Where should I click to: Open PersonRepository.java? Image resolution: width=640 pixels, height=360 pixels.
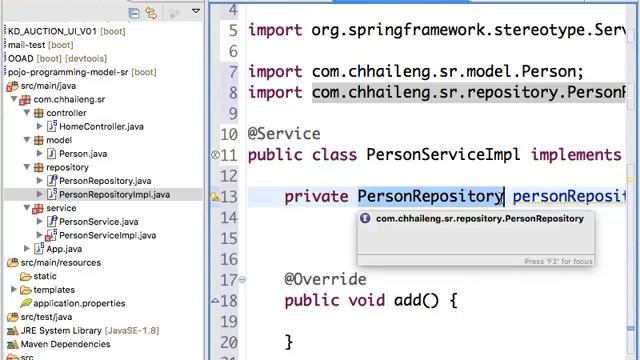click(105, 181)
